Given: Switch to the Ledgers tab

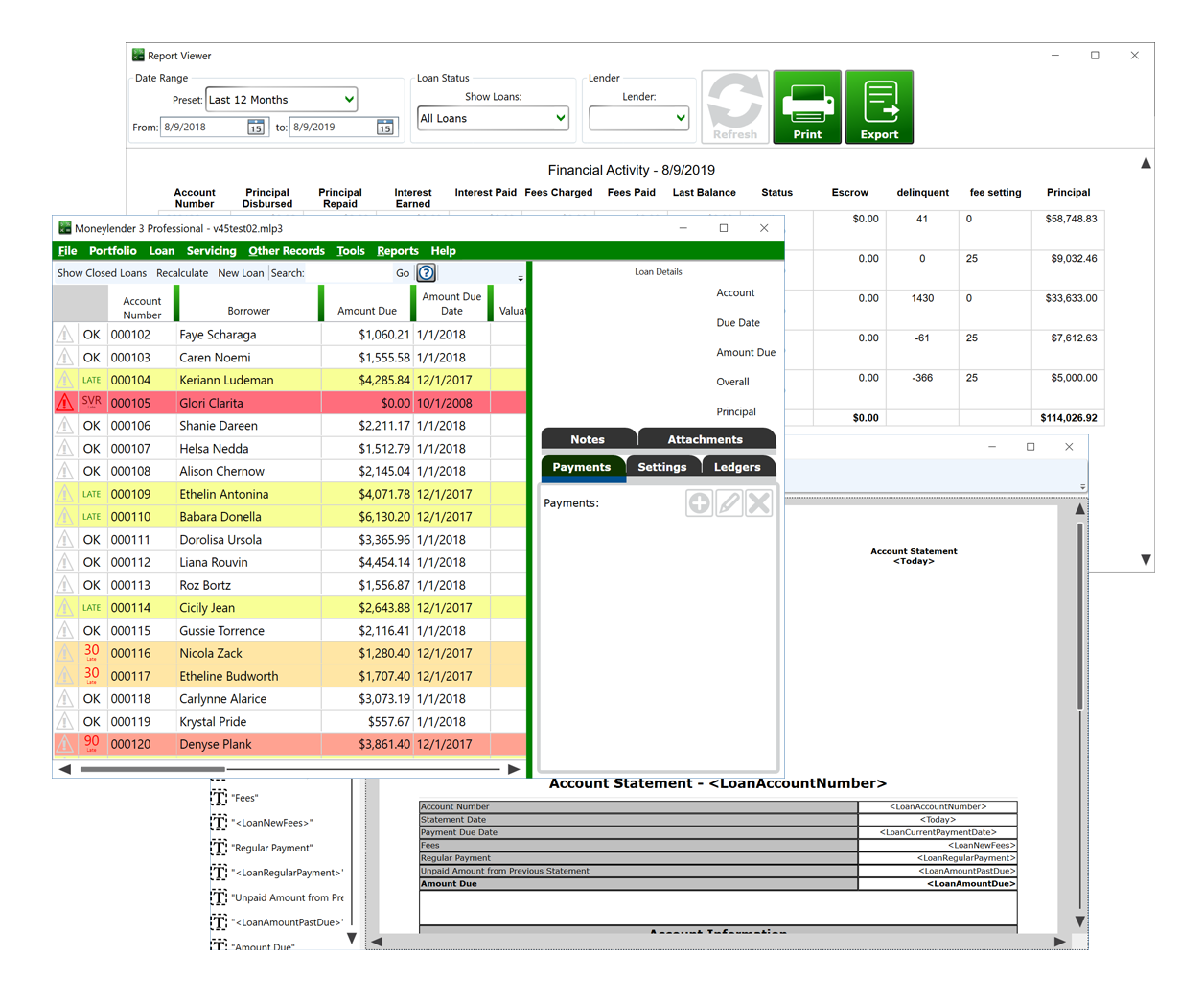Looking at the screenshot, I should coord(737,467).
